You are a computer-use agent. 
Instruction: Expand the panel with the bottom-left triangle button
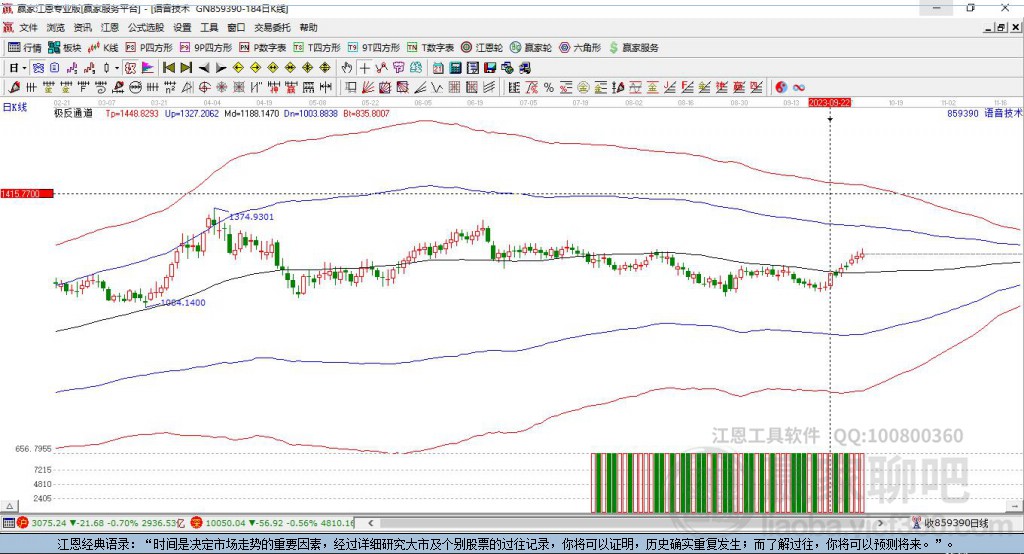9,506
